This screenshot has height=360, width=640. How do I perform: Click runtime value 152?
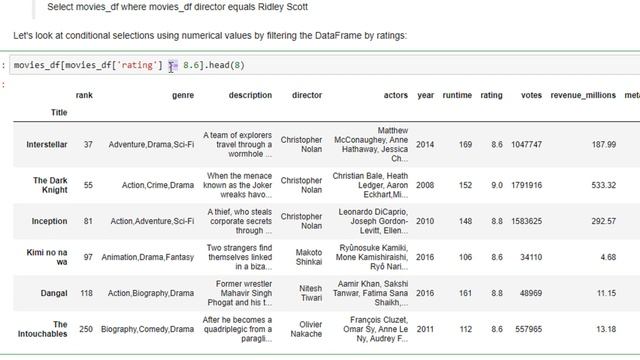pyautogui.click(x=465, y=185)
